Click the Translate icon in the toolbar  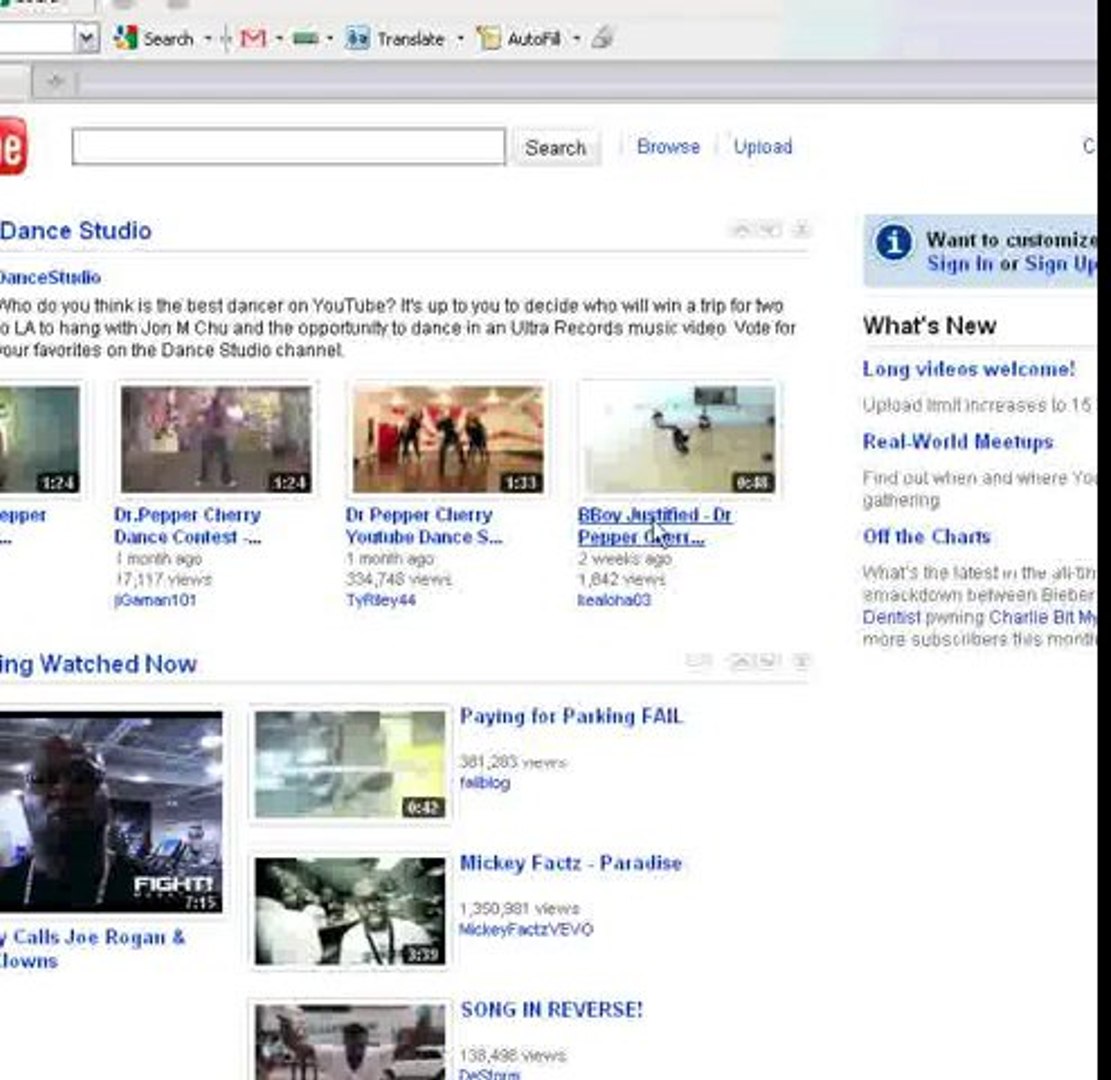coord(357,38)
